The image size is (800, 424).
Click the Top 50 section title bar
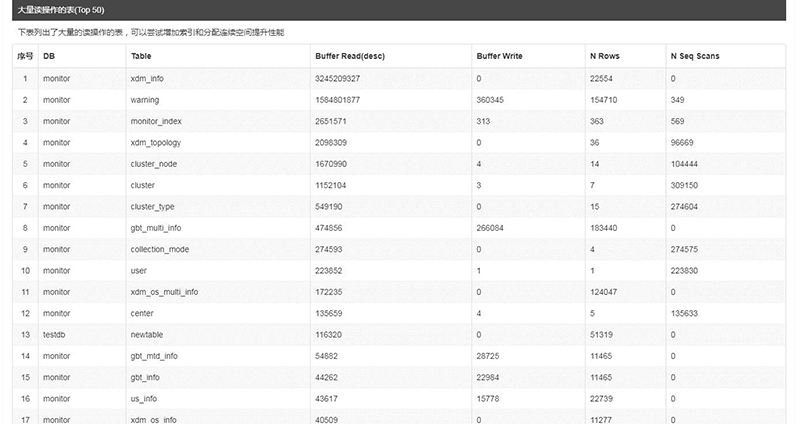[x=399, y=10]
